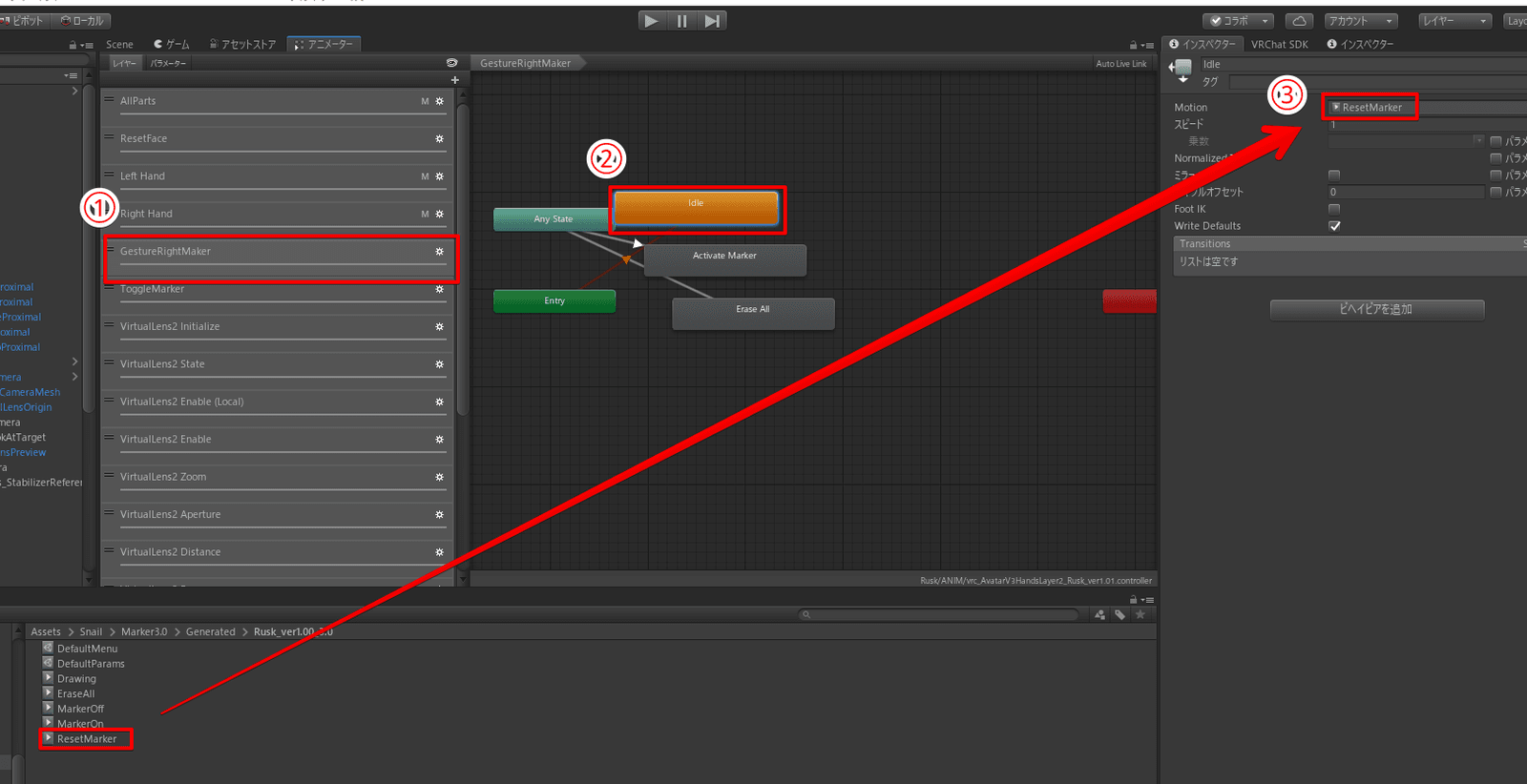The width and height of the screenshot is (1527, 784).
Task: Toggle the eye visibility icon in Animator panel
Action: (451, 63)
